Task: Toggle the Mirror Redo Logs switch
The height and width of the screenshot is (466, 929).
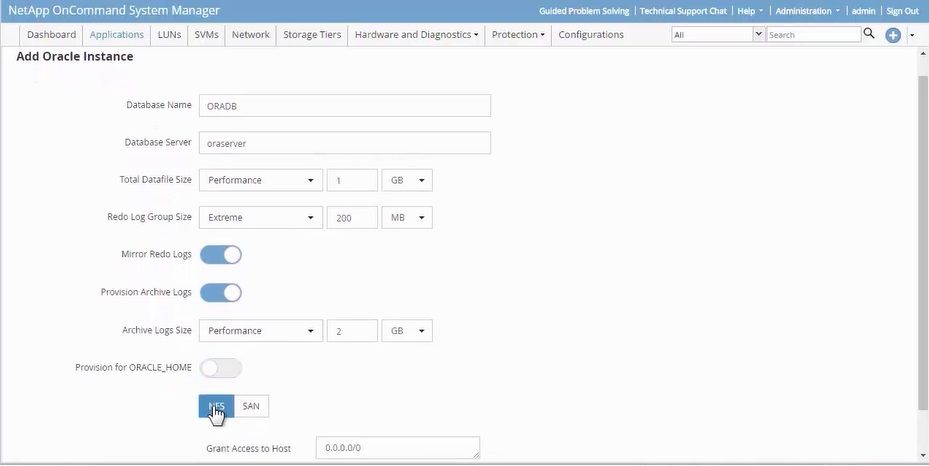Action: pos(220,255)
